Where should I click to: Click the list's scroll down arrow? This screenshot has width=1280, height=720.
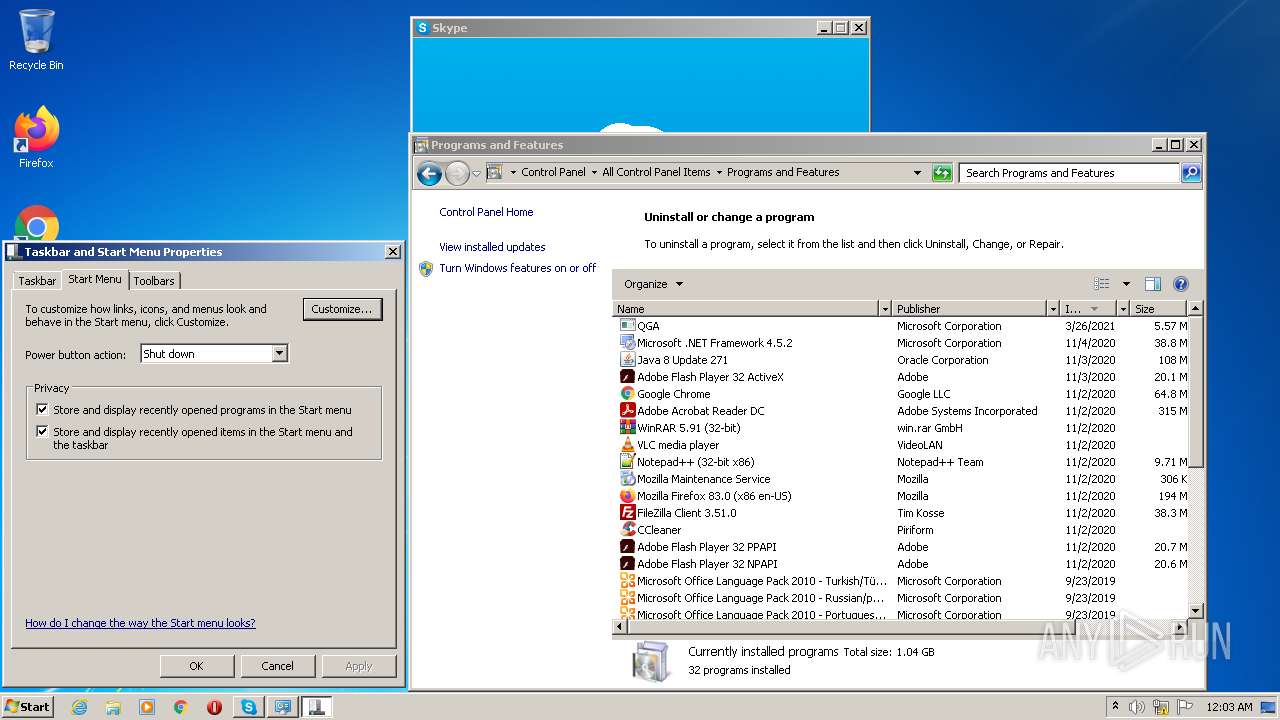[x=1195, y=610]
